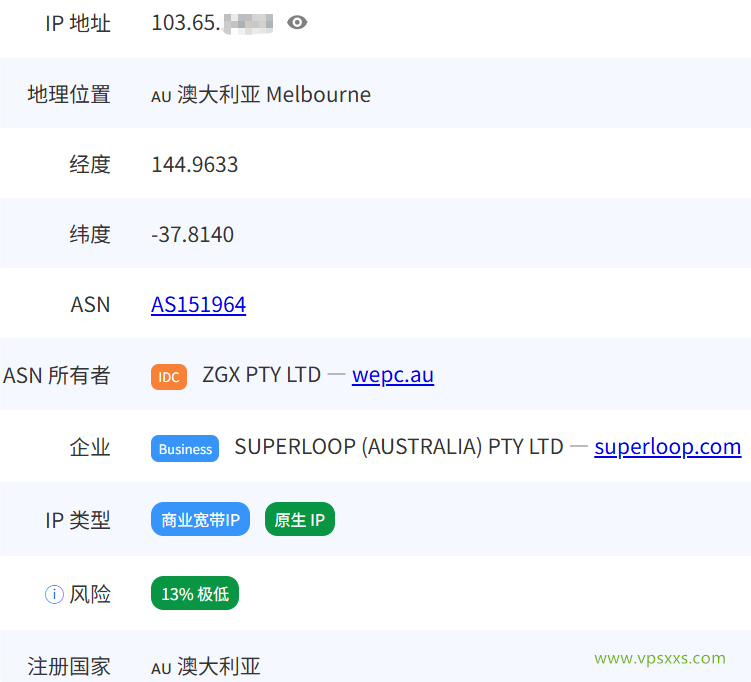Image resolution: width=751 pixels, height=682 pixels.
Task: Open the superloop.com link
Action: pyautogui.click(x=668, y=447)
